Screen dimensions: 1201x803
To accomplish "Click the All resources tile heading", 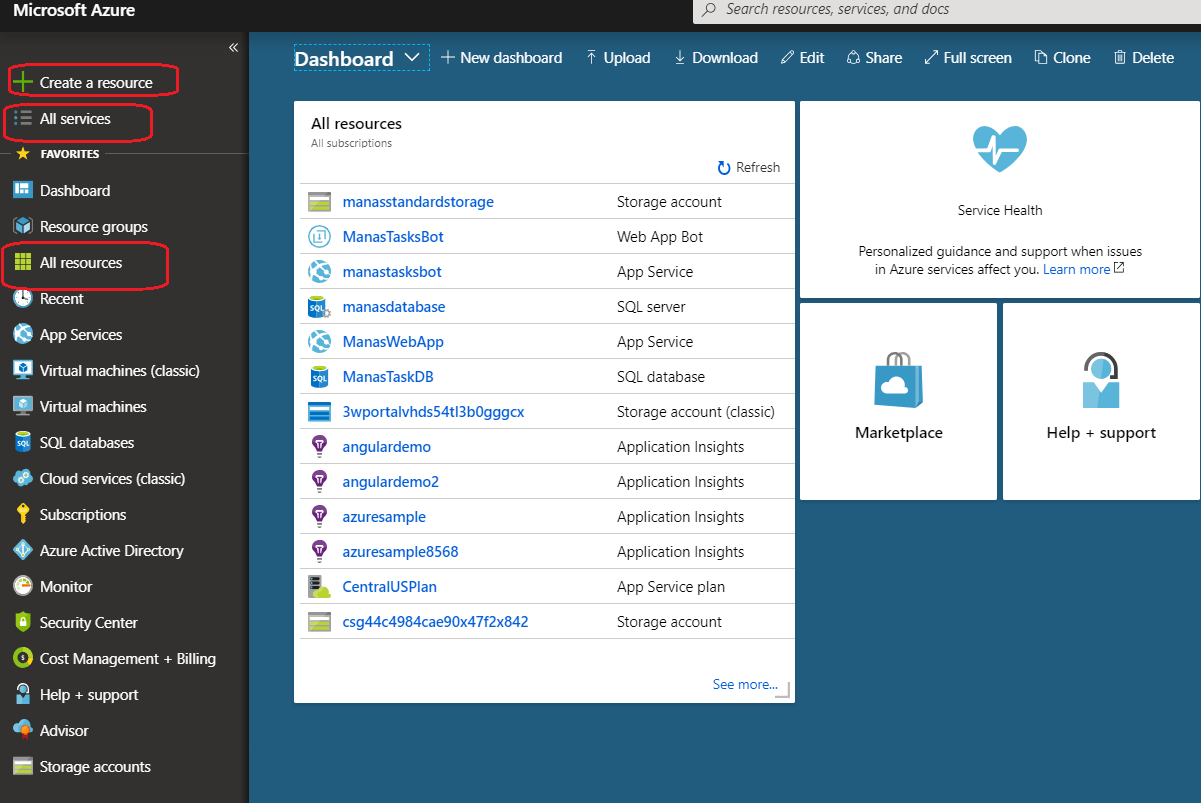I will [356, 124].
